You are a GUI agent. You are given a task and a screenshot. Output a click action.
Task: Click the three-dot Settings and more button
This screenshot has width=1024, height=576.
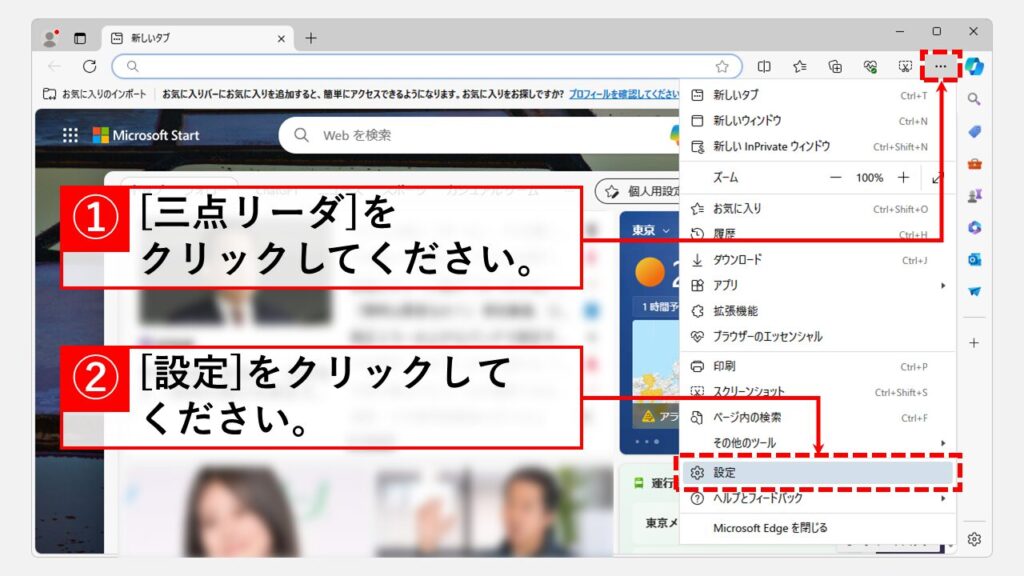point(940,66)
